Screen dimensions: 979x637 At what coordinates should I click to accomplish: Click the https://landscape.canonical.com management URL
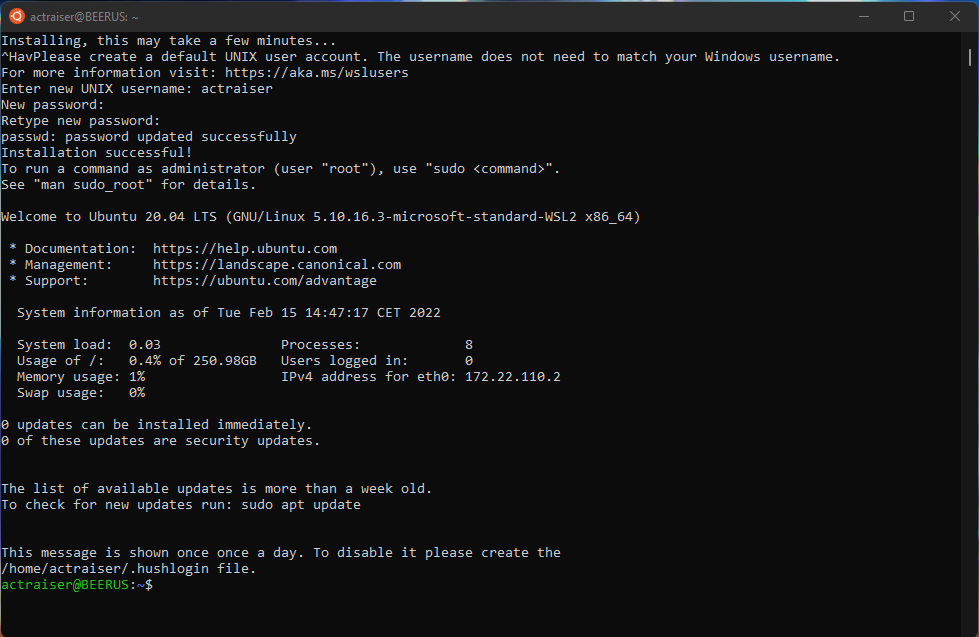tap(277, 265)
